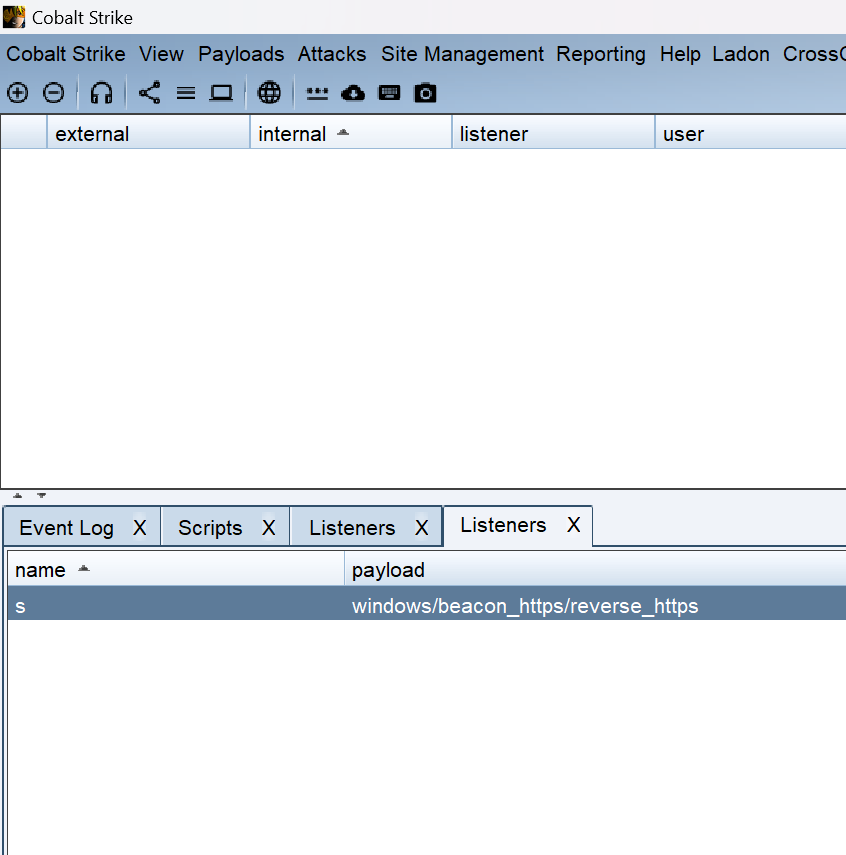This screenshot has width=846, height=855.
Task: Sort sessions by the internal column
Action: tap(292, 134)
